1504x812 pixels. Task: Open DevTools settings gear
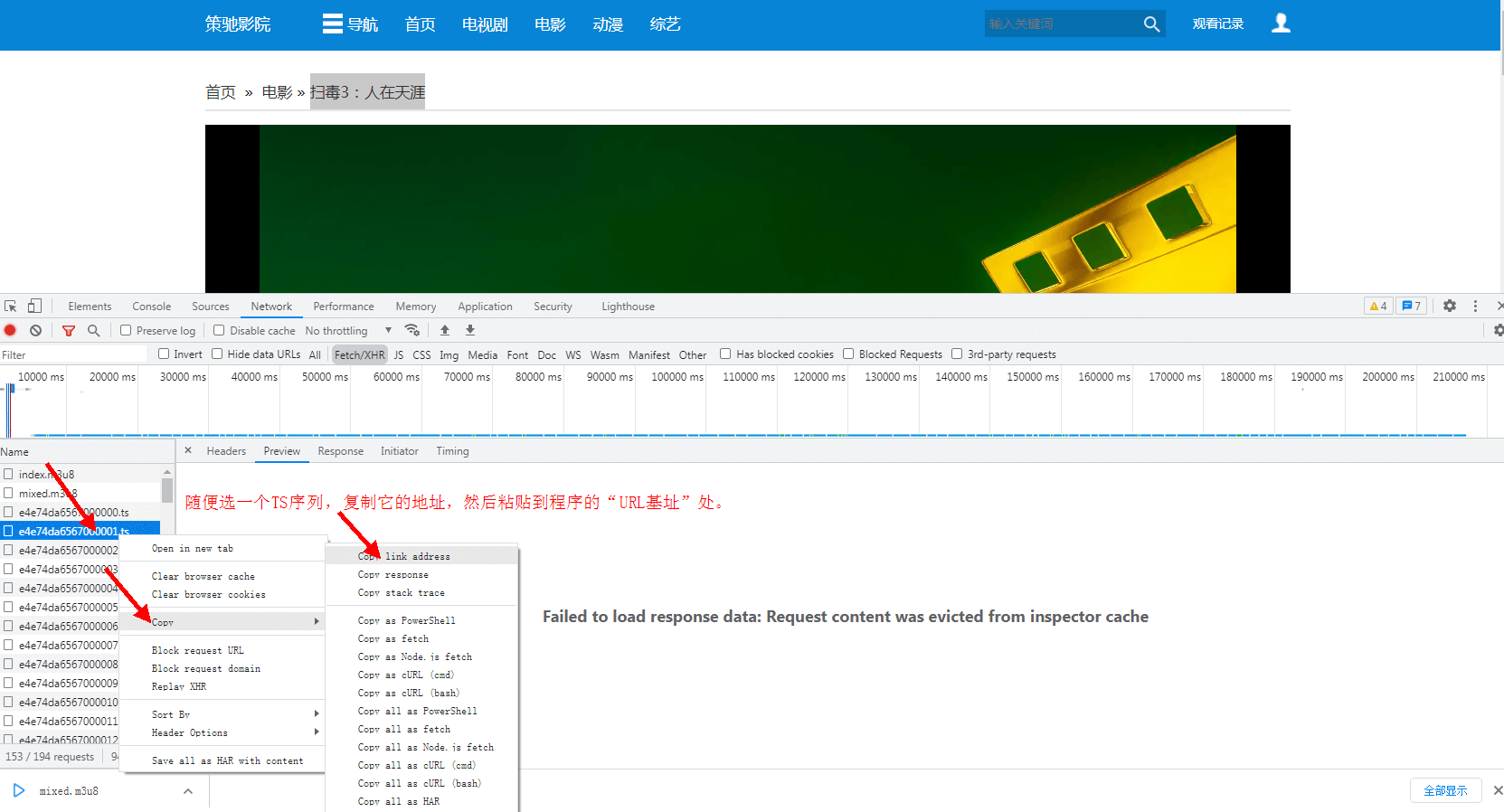1449,307
